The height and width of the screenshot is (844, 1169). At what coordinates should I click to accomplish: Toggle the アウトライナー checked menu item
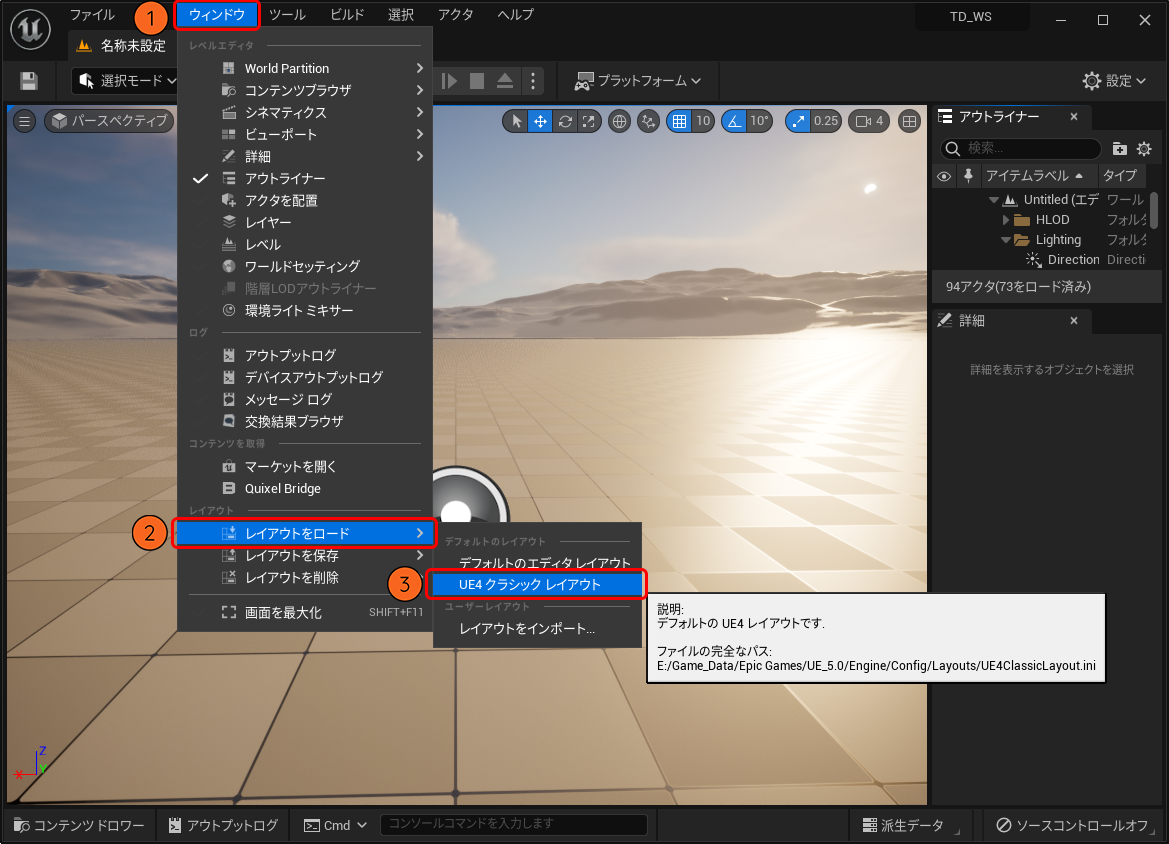tap(285, 178)
